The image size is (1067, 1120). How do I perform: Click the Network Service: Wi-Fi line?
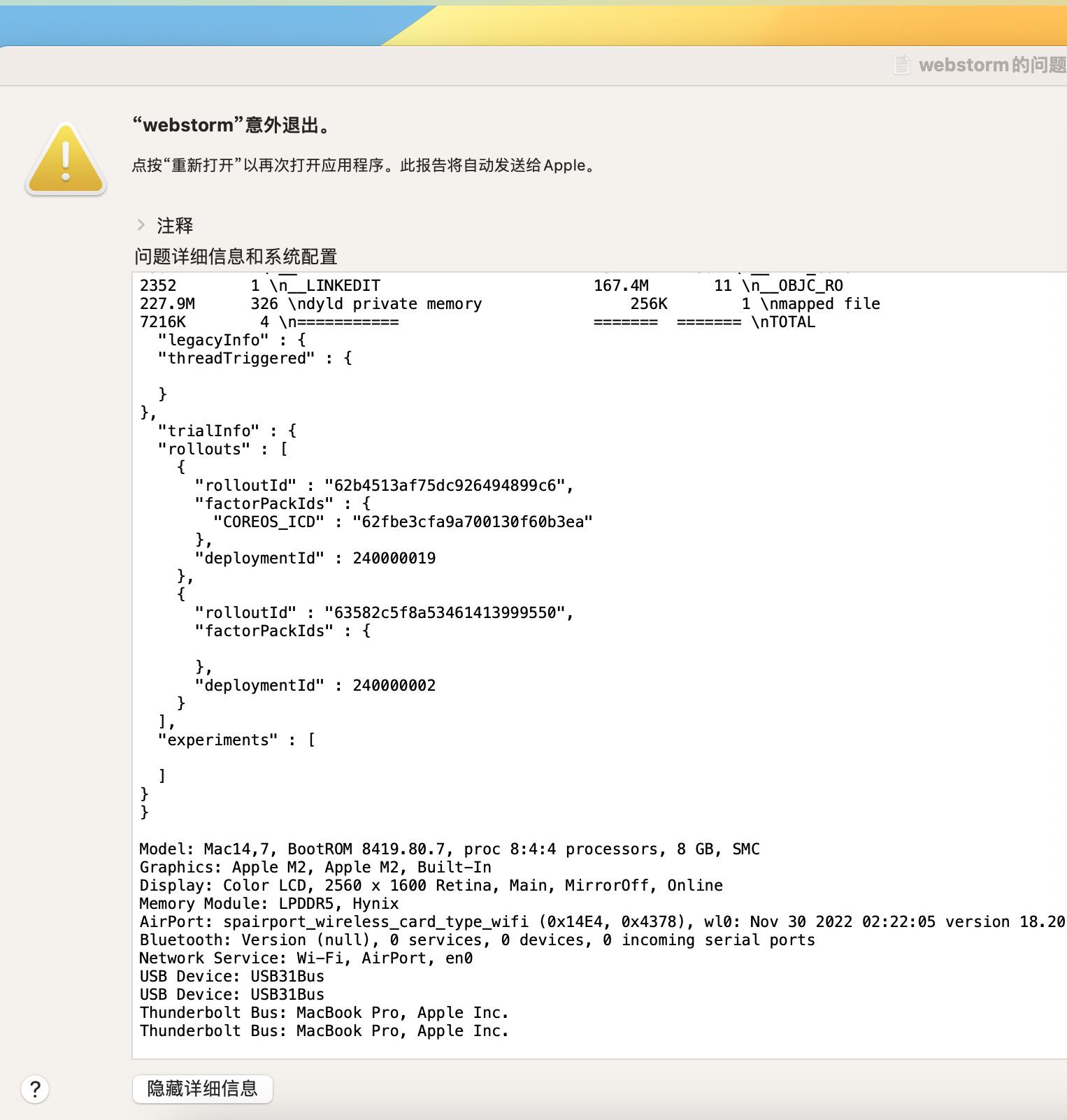point(306,959)
